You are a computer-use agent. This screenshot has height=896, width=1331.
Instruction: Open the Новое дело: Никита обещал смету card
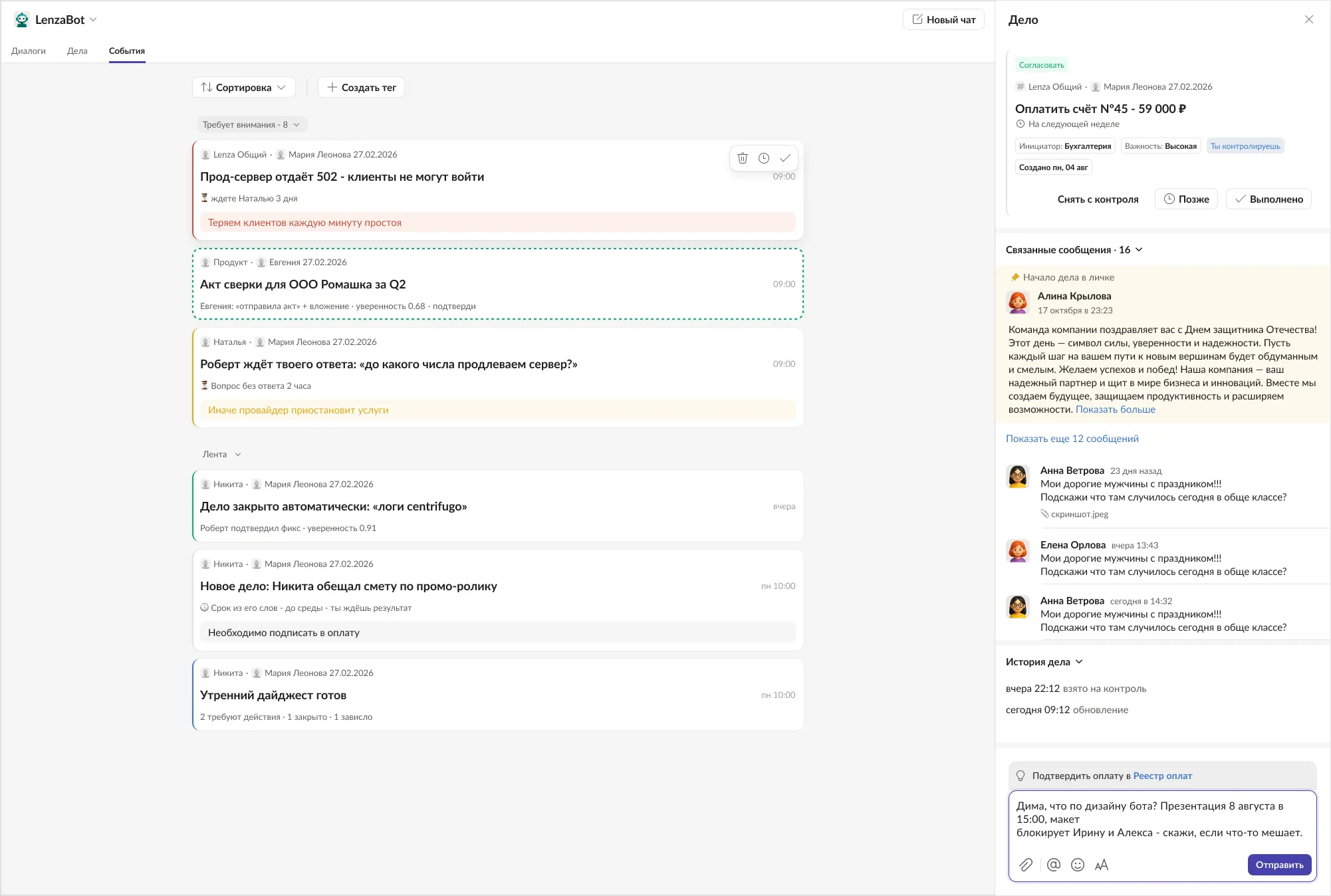[498, 600]
